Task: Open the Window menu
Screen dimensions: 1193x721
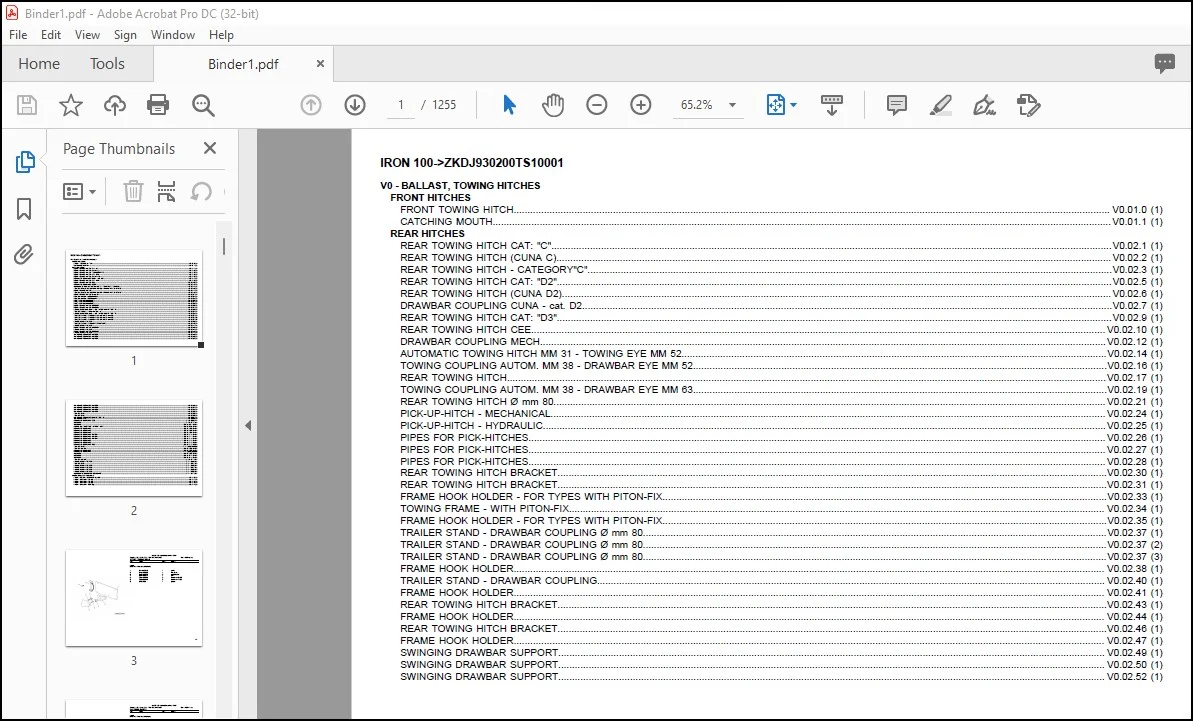Action: click(x=173, y=35)
